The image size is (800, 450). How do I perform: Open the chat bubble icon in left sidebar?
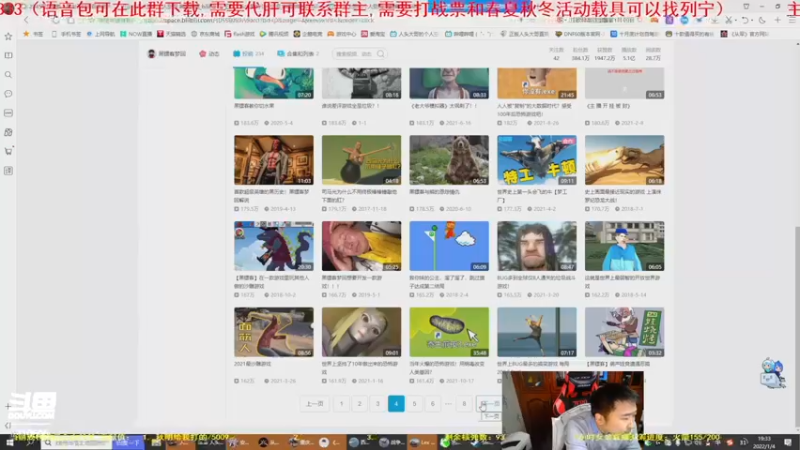coord(8,94)
